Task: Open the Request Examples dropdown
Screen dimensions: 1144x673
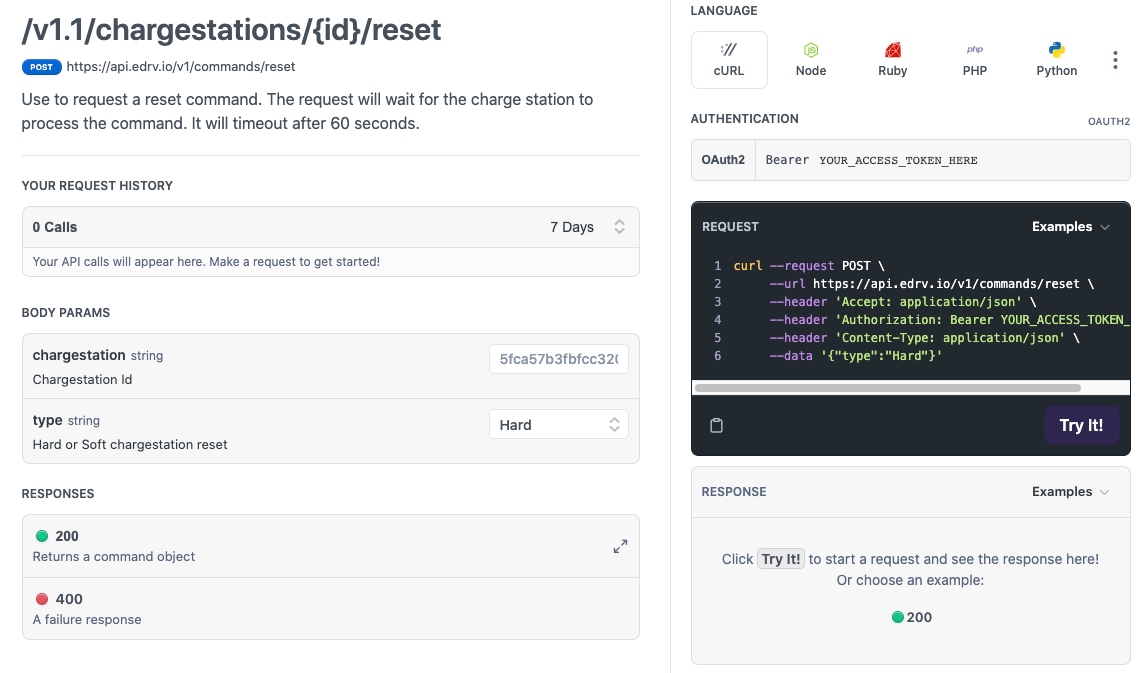Action: point(1070,227)
